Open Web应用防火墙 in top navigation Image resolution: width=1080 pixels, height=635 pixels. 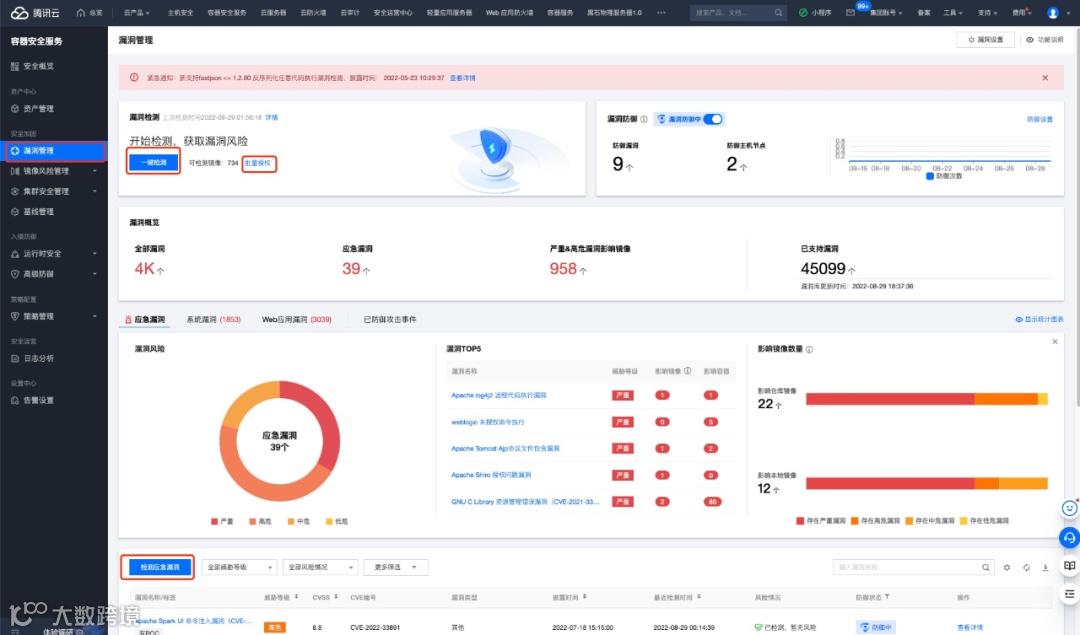(x=509, y=12)
